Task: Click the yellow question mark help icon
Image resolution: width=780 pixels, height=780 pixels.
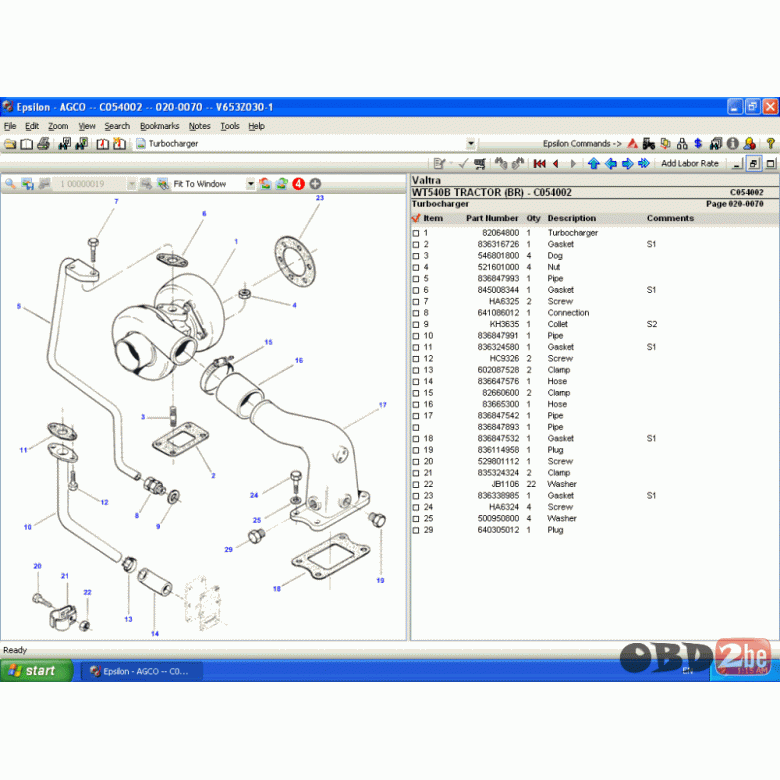Action: point(771,144)
